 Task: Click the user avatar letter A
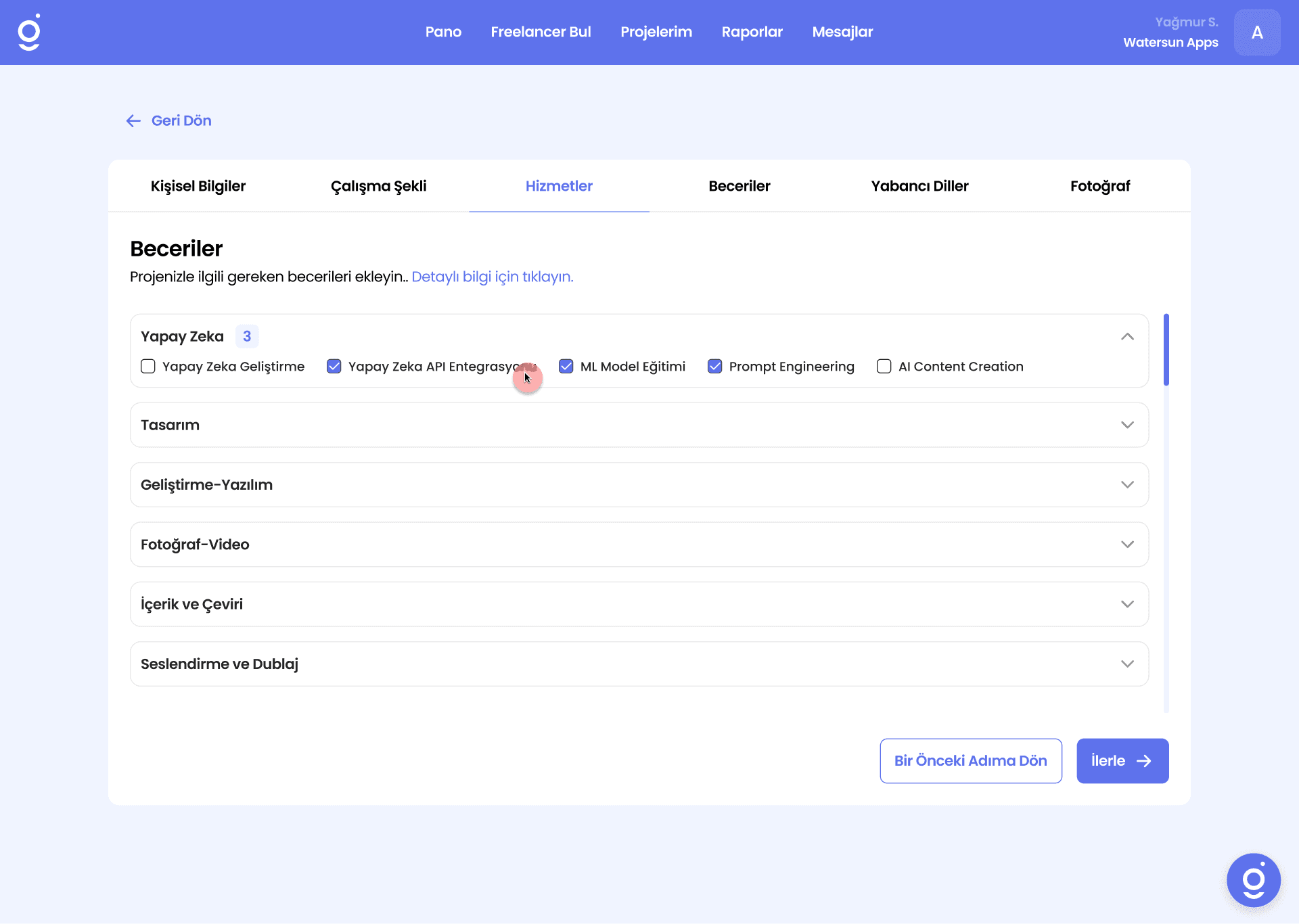click(1256, 32)
